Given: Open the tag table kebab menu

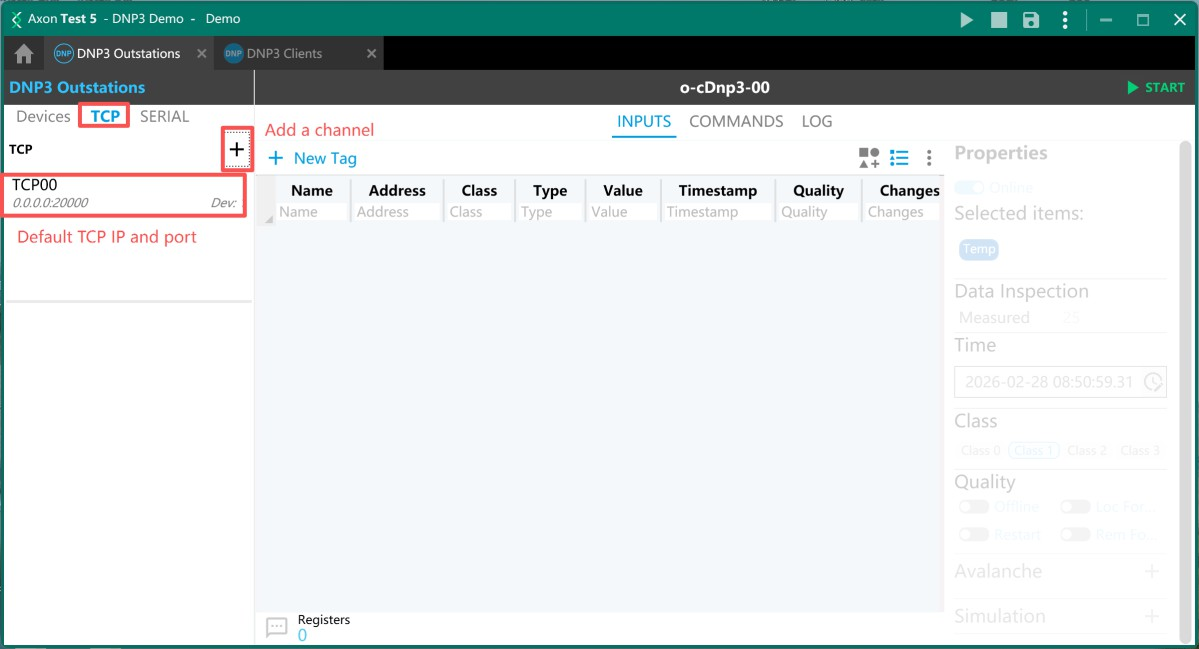Looking at the screenshot, I should [929, 158].
